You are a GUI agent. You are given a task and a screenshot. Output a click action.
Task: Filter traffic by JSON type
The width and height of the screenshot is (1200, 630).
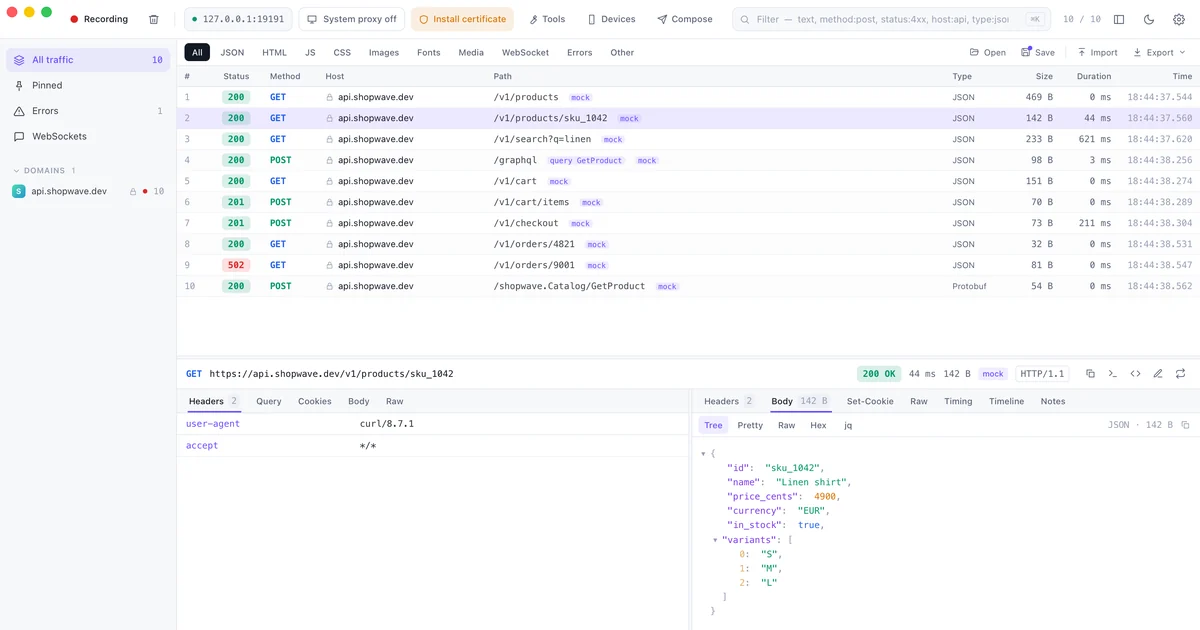click(x=232, y=52)
